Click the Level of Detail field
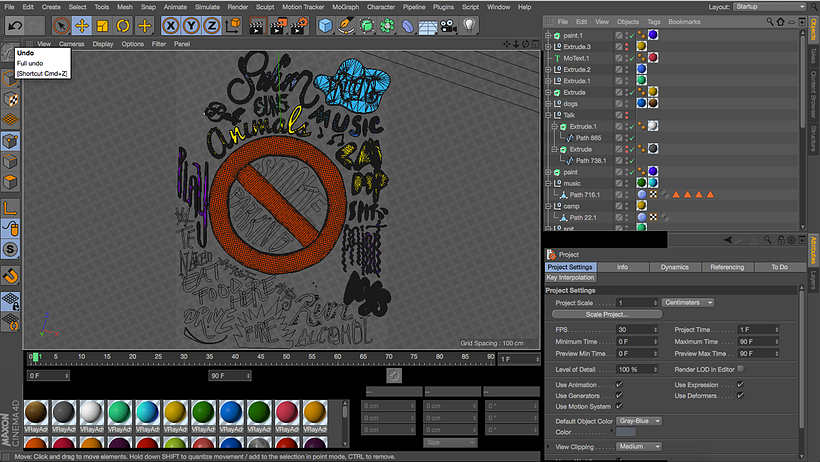The width and height of the screenshot is (820, 462). click(637, 369)
